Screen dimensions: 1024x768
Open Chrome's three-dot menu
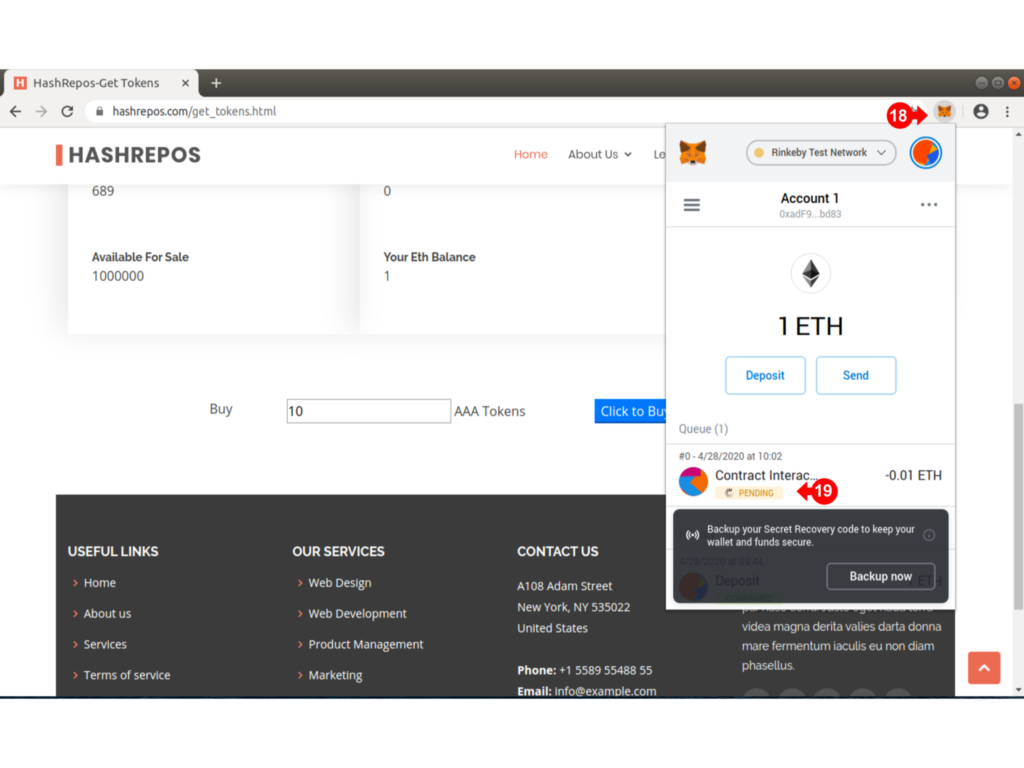point(1008,112)
